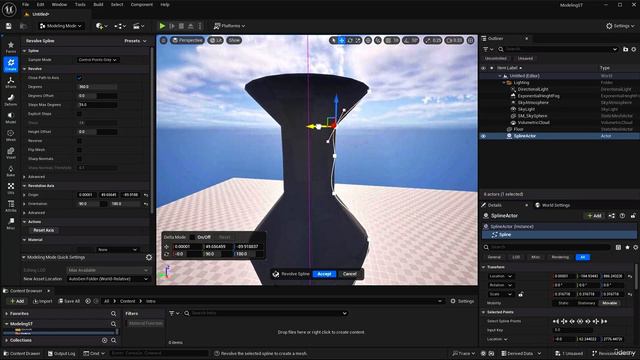Click the Details favorites star icon
The height and width of the screenshot is (360, 640).
pyautogui.click(x=627, y=247)
